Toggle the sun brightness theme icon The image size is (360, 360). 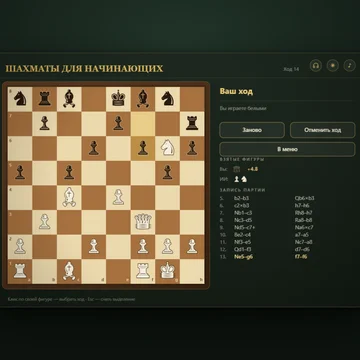click(333, 65)
